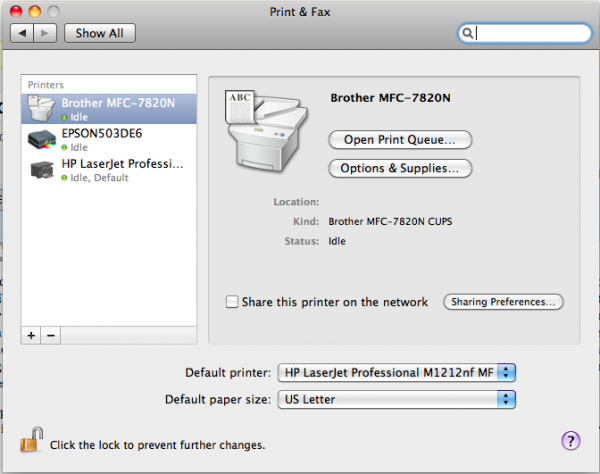
Task: Click the back arrow navigation button
Action: tap(22, 33)
